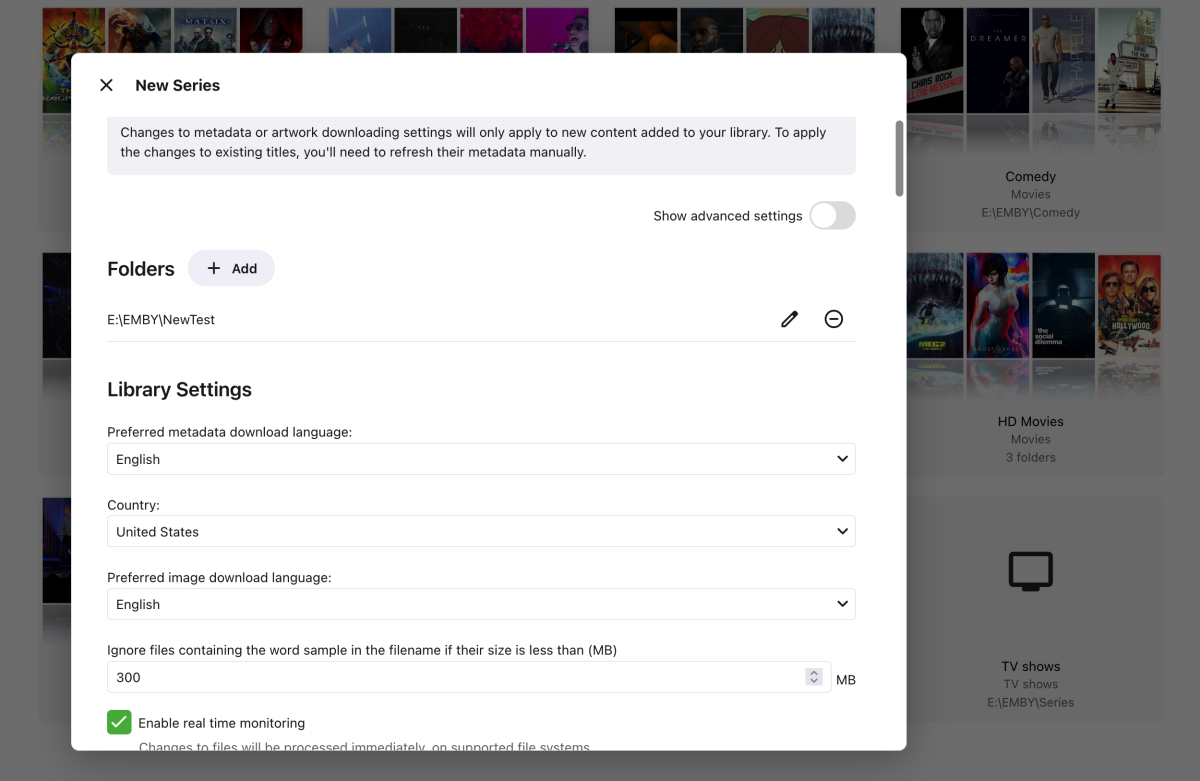
Task: Decrement the sample file size value
Action: [x=814, y=681]
